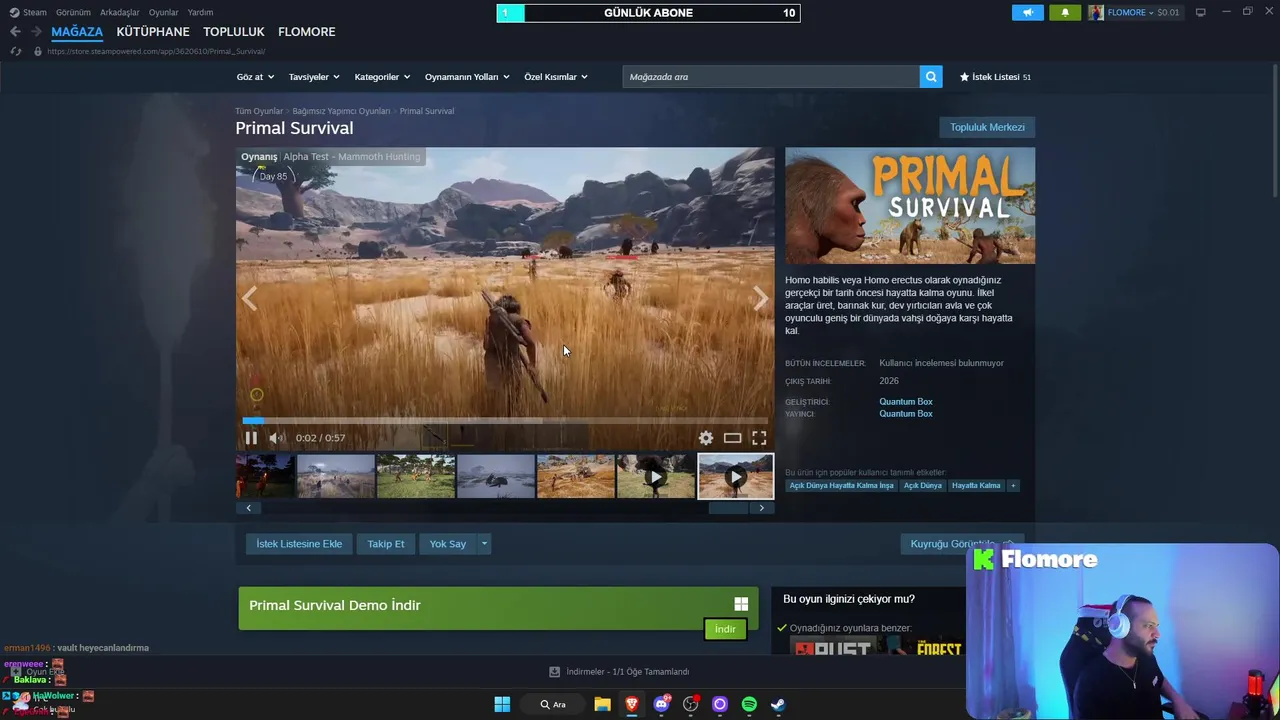Open the Tüm Oyunlar breadcrumb
The height and width of the screenshot is (720, 1280).
[x=259, y=111]
